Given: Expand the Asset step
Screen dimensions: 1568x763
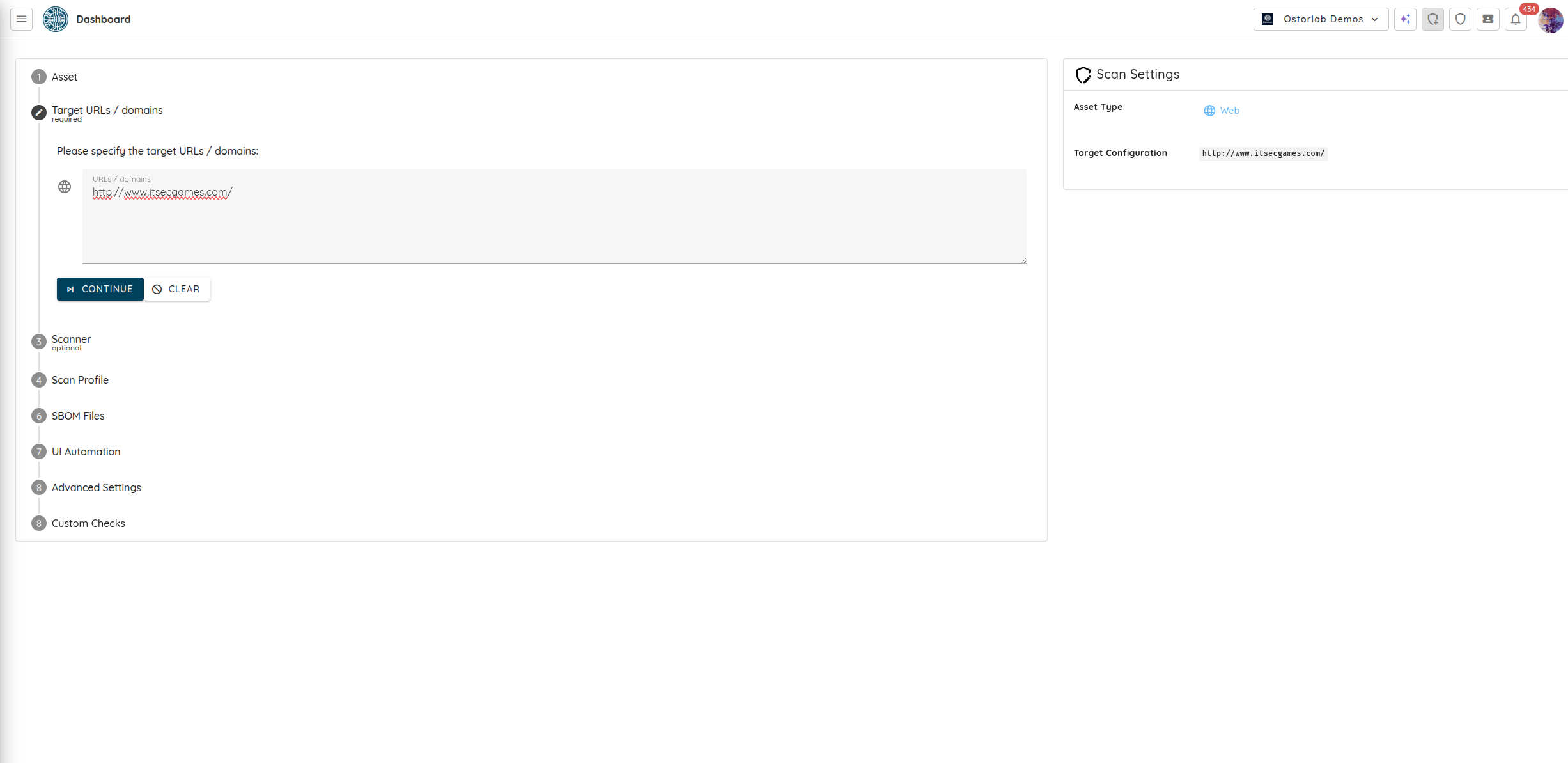Looking at the screenshot, I should 65,77.
